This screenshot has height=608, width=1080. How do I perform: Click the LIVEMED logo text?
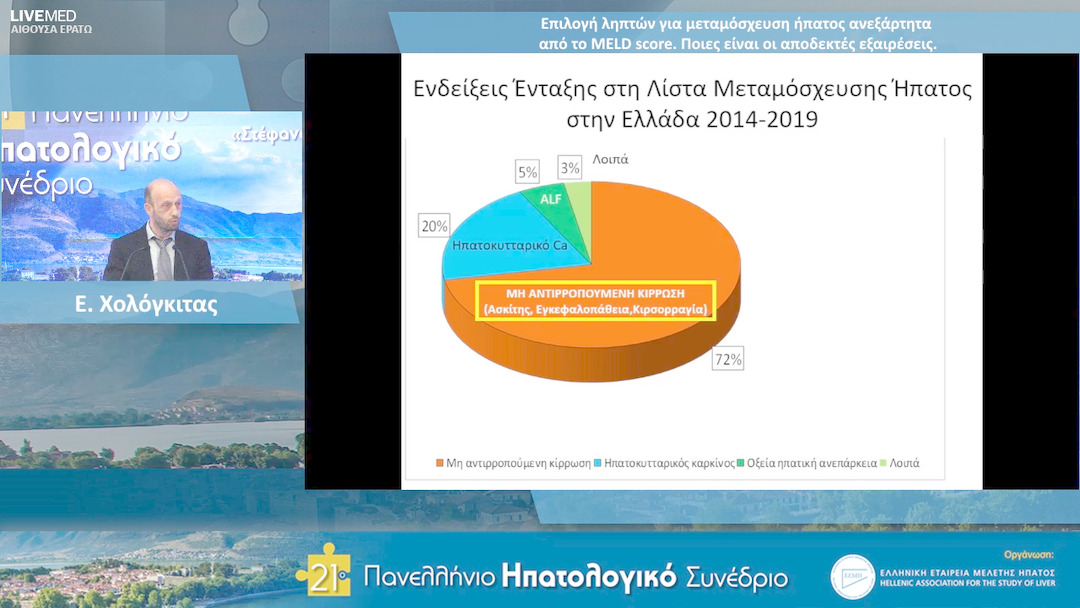pos(43,15)
